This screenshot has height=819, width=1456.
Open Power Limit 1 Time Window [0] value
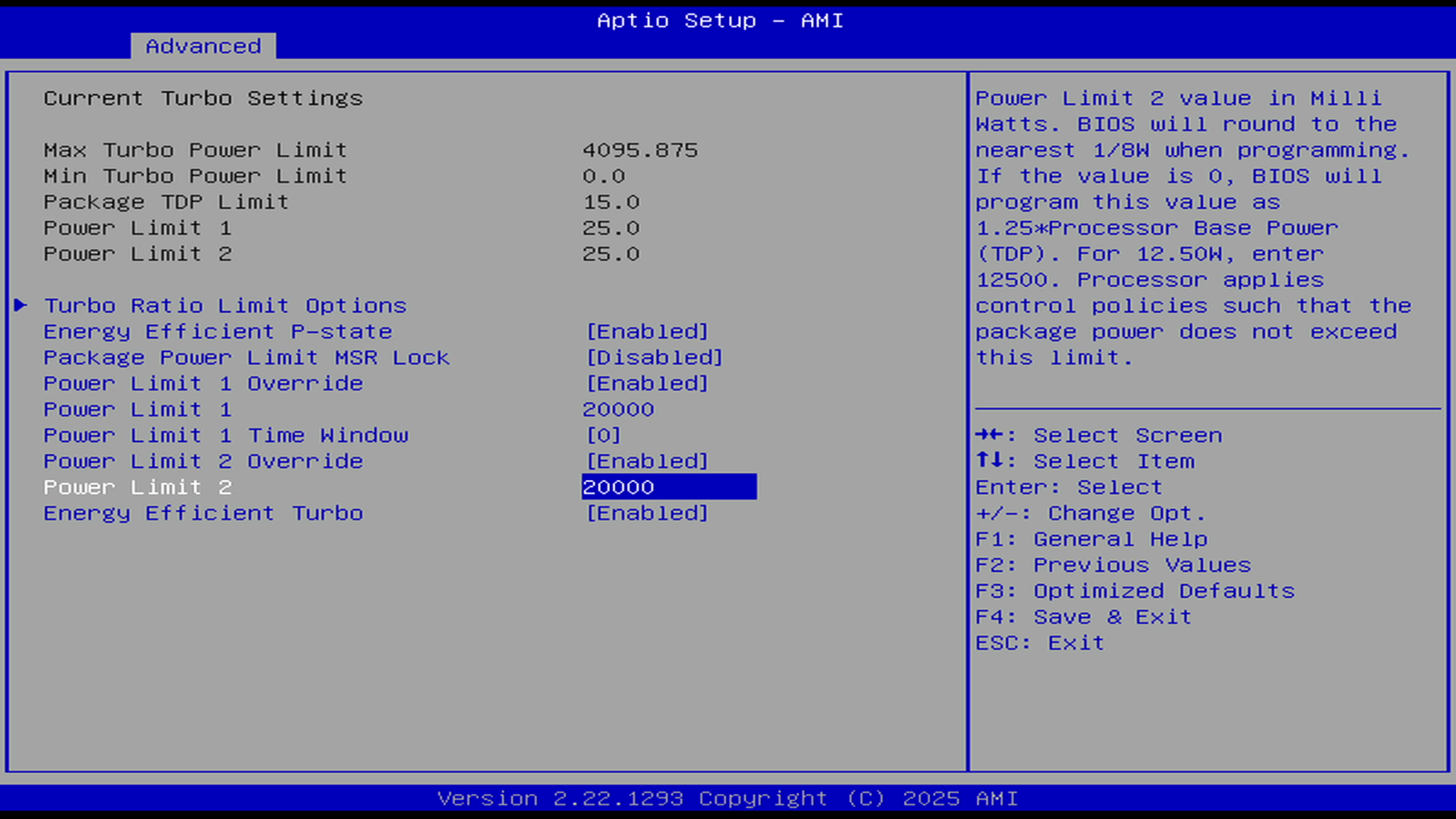point(603,436)
